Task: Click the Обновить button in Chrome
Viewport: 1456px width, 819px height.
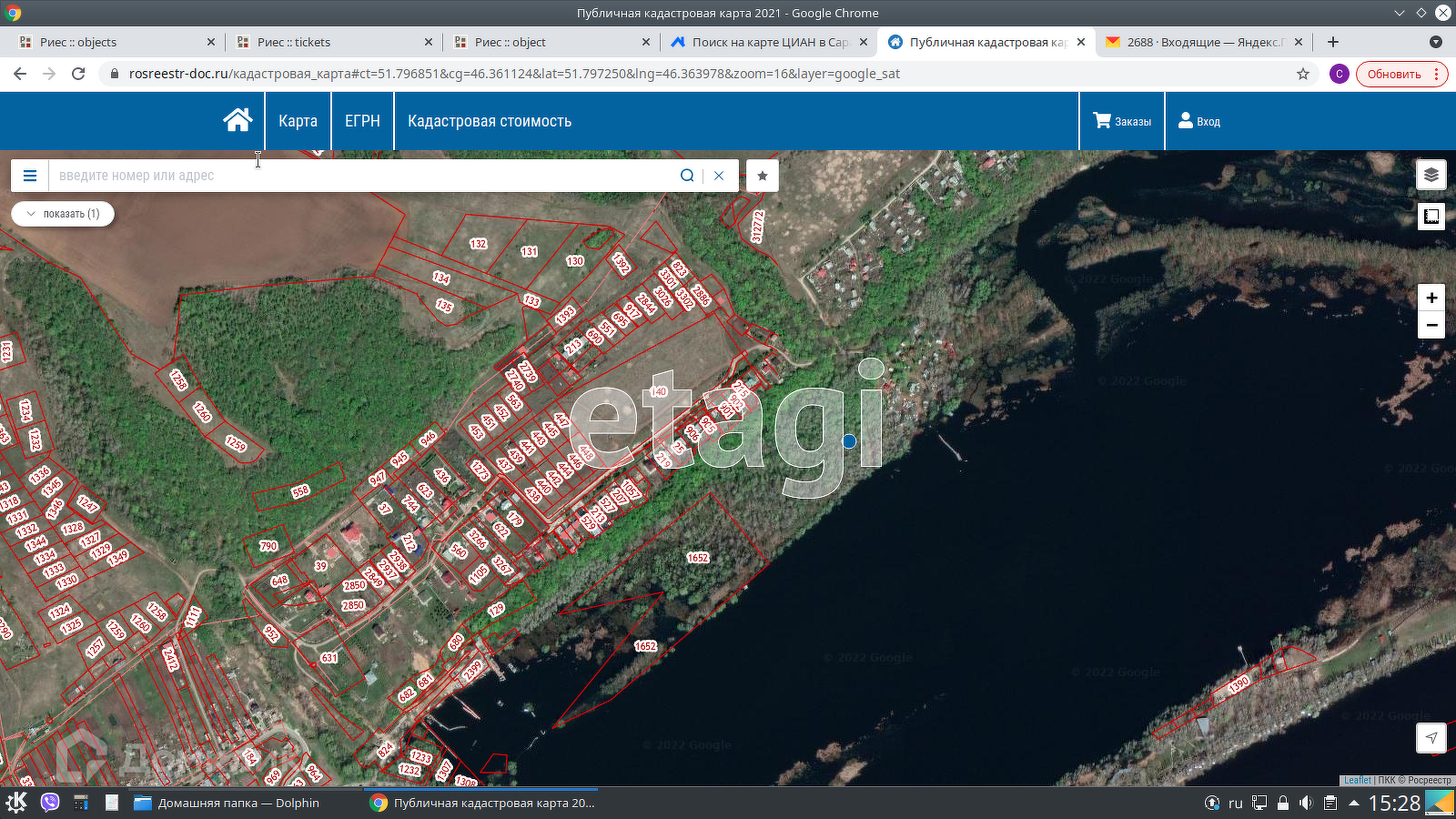Action: coord(1393,74)
